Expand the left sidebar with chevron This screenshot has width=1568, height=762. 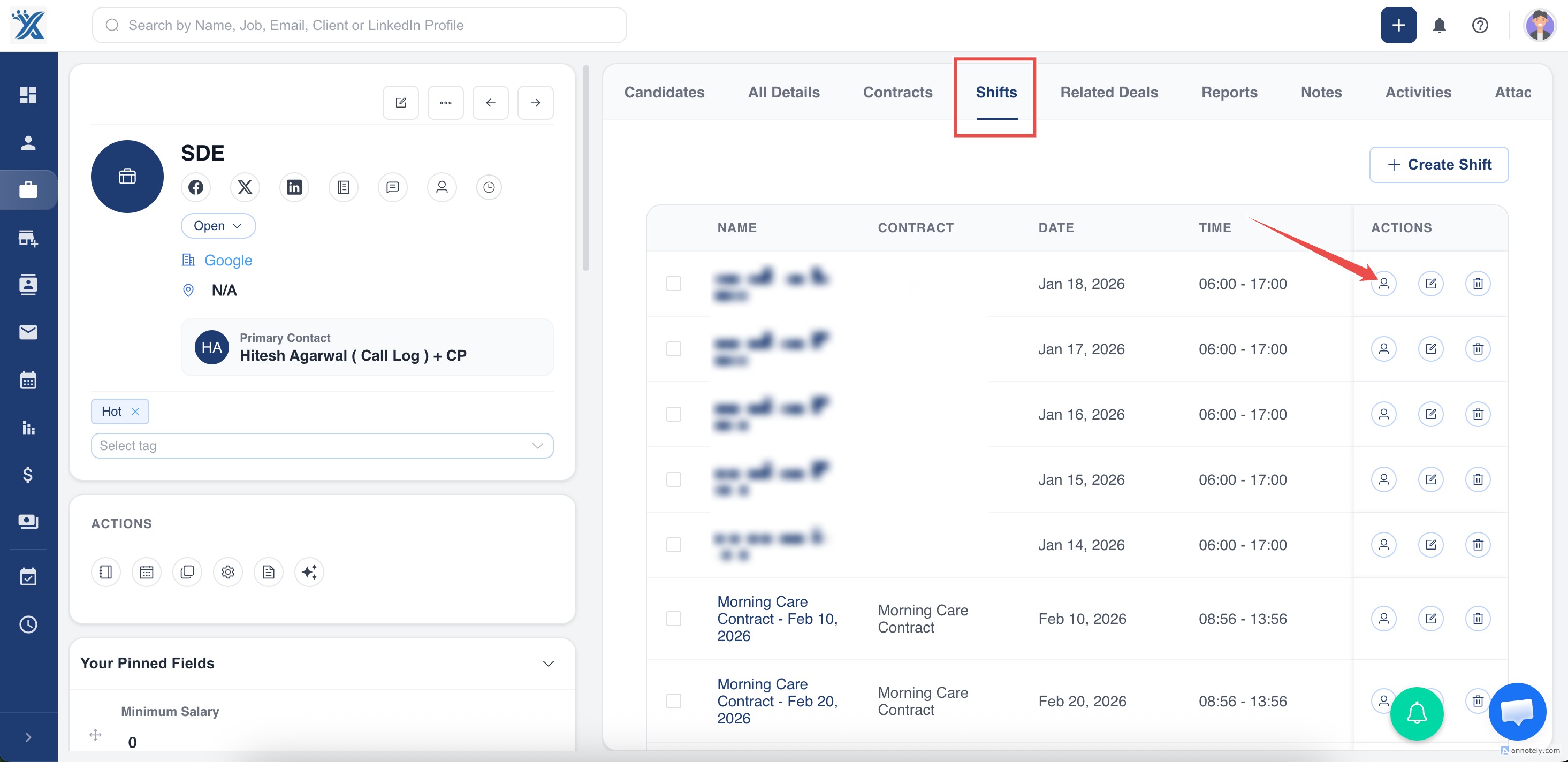pos(28,738)
